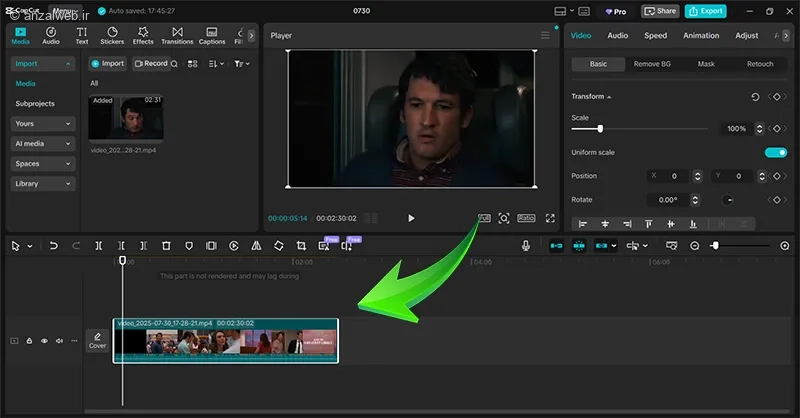Select the Remove BG tab
Screen dimensions: 800x418
652,64
